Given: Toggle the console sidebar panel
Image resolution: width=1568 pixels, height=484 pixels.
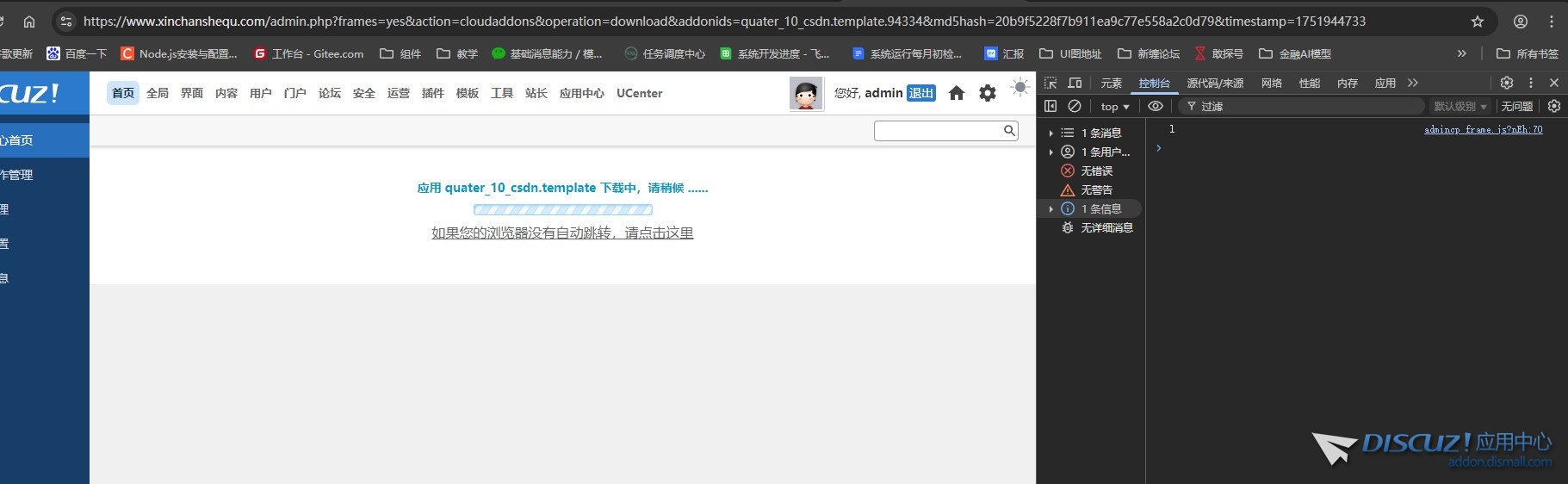Looking at the screenshot, I should (x=1050, y=106).
